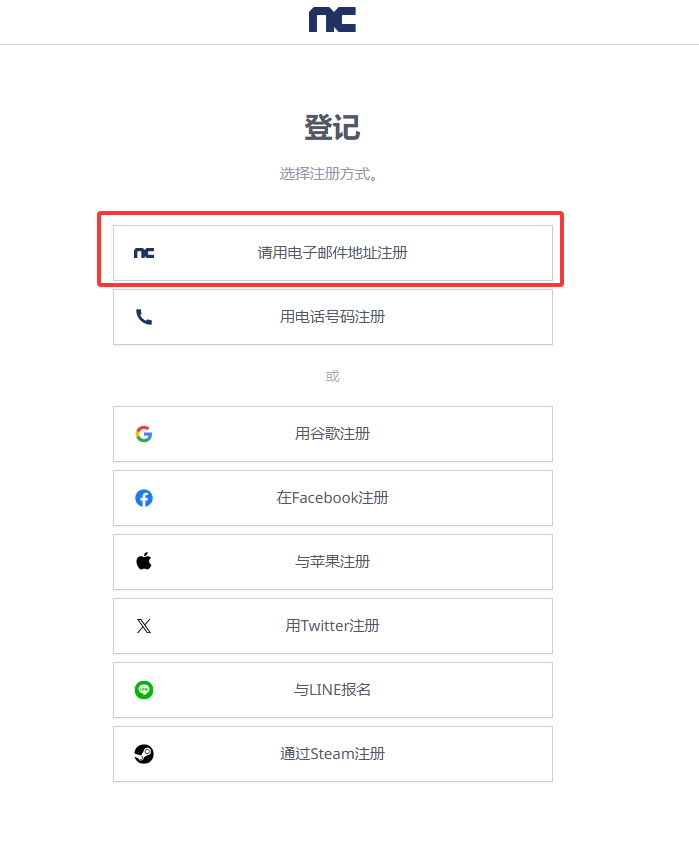Click the phone handset icon

[144, 317]
